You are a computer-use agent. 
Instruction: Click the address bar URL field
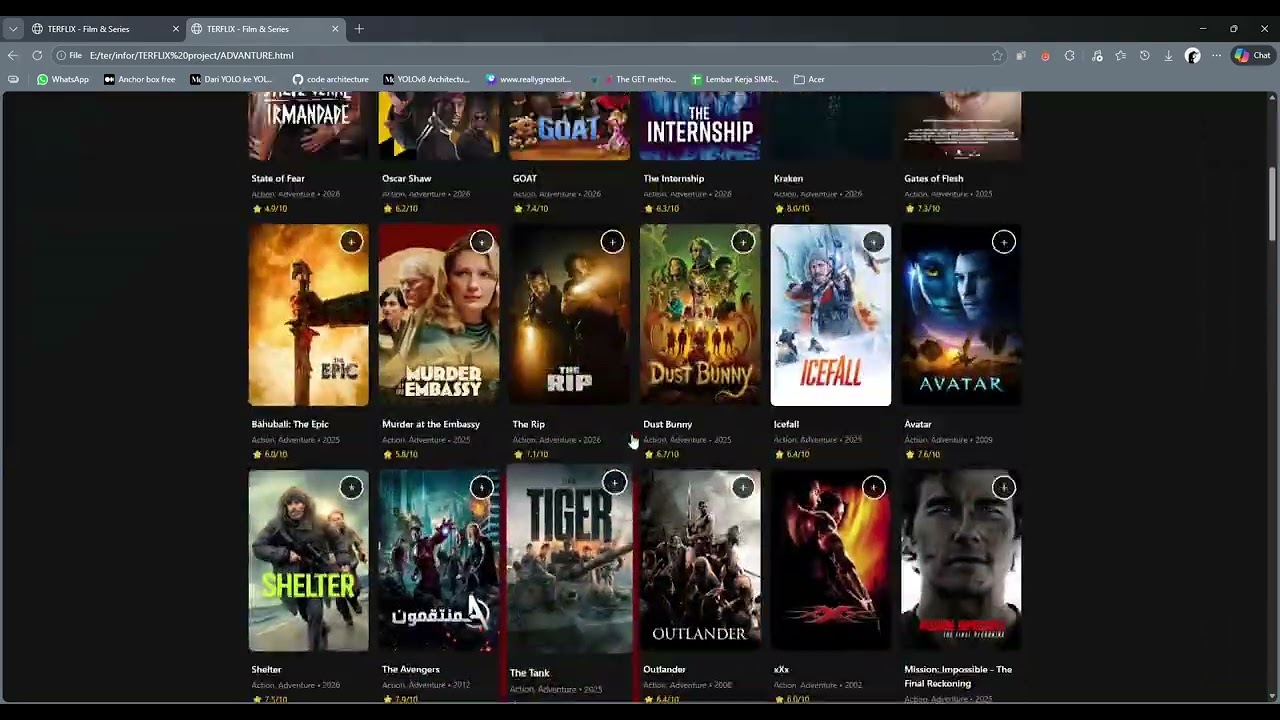point(520,55)
